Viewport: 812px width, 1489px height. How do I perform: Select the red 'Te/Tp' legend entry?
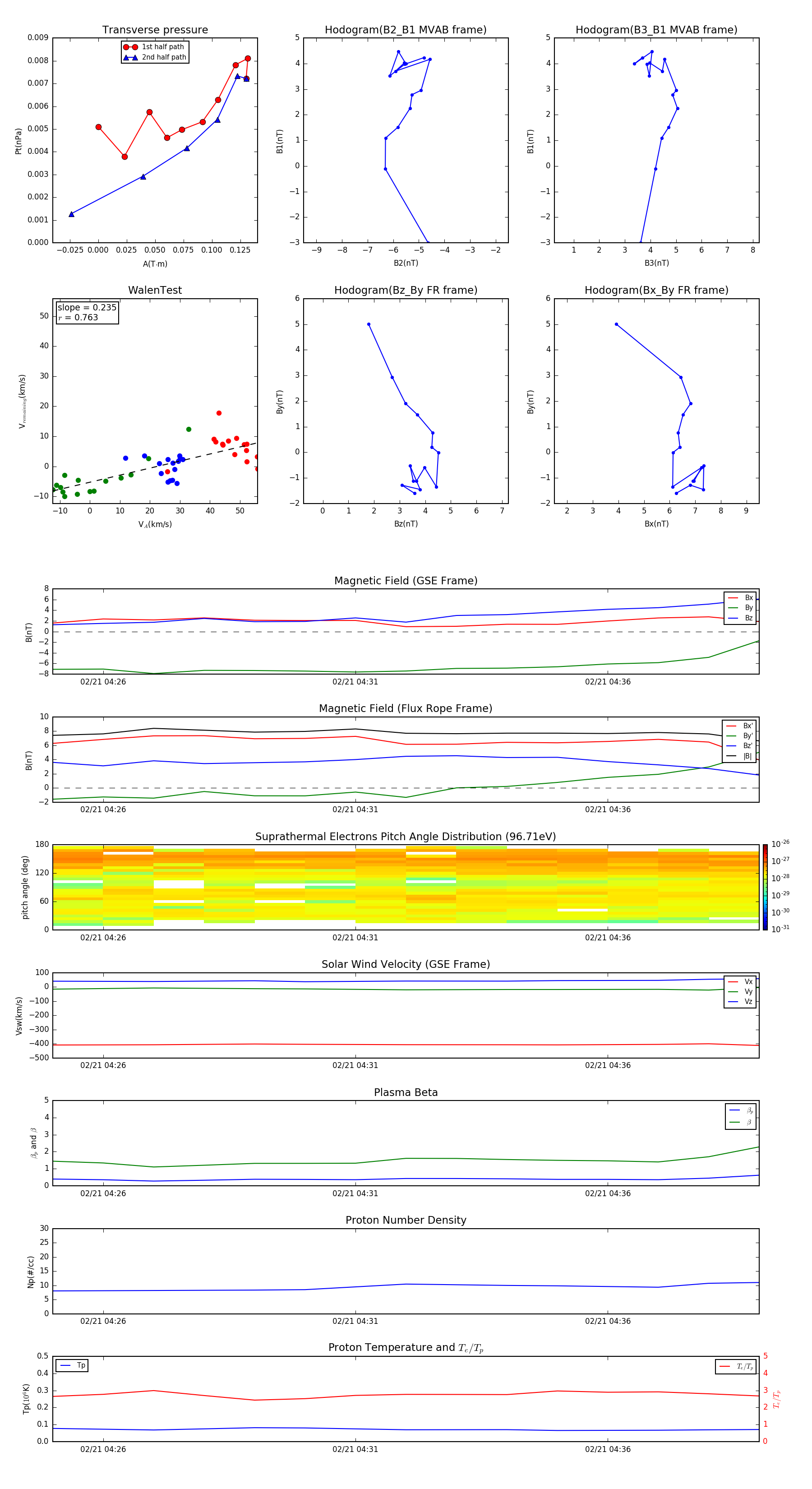coord(736,1366)
